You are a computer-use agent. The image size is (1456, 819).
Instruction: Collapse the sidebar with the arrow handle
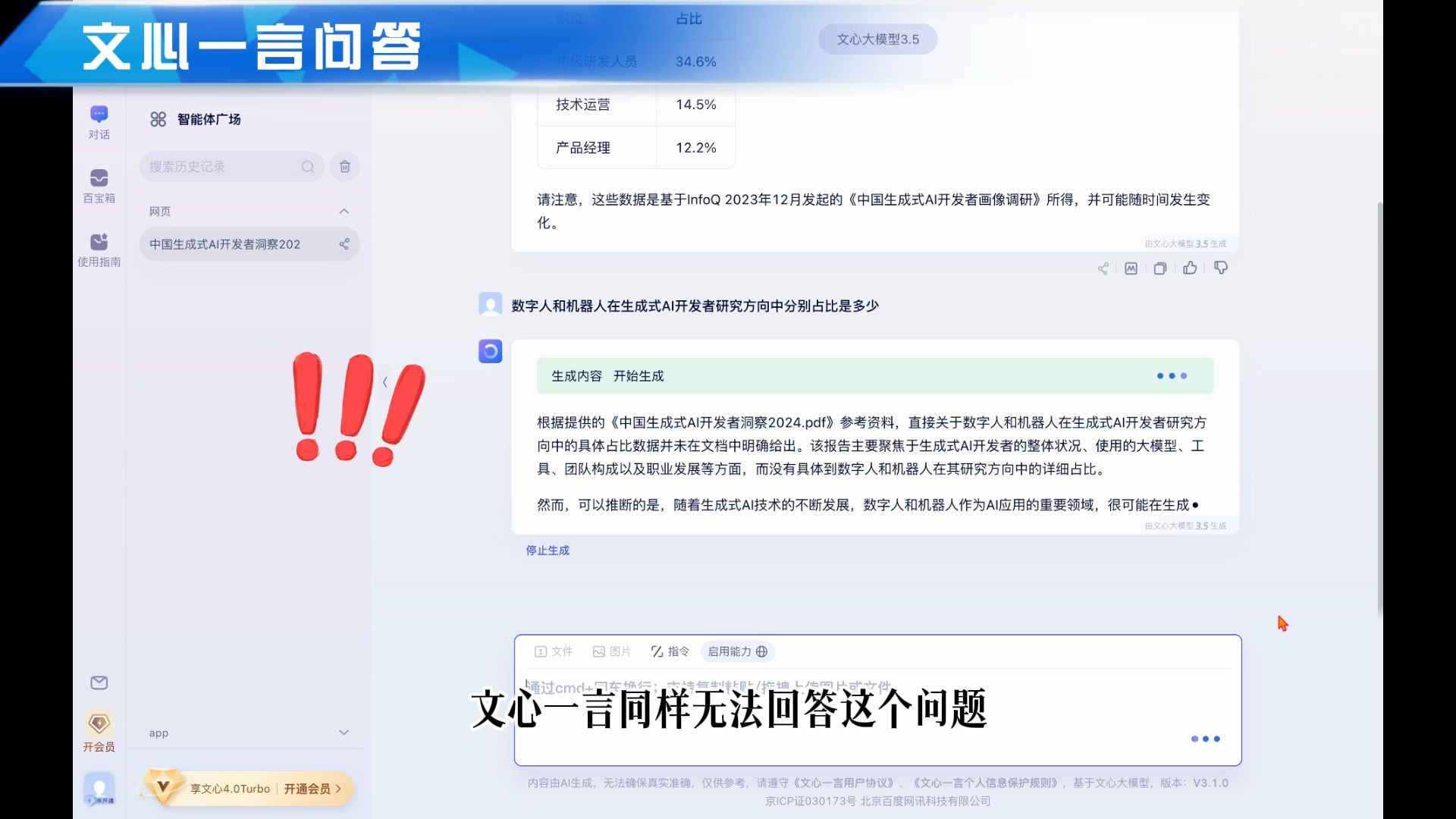(x=385, y=382)
